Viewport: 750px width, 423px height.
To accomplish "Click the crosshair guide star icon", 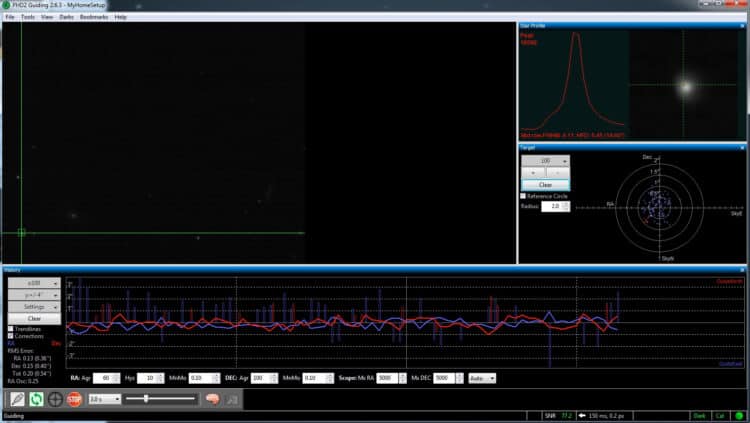I will 55,399.
